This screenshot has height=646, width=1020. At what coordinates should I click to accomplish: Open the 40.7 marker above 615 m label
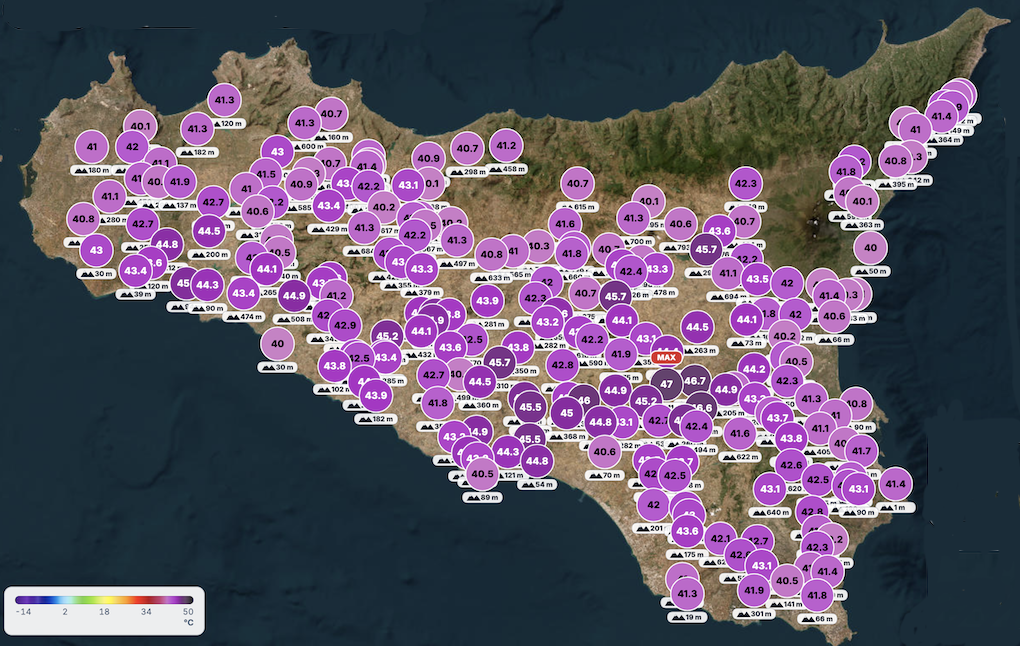(x=577, y=183)
